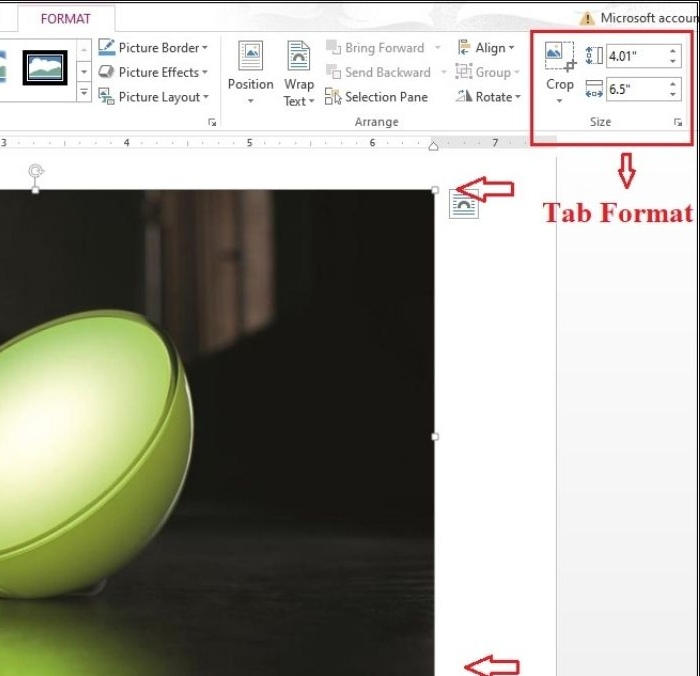Click the shape height icon
Viewport: 700px width, 676px height.
(x=594, y=56)
